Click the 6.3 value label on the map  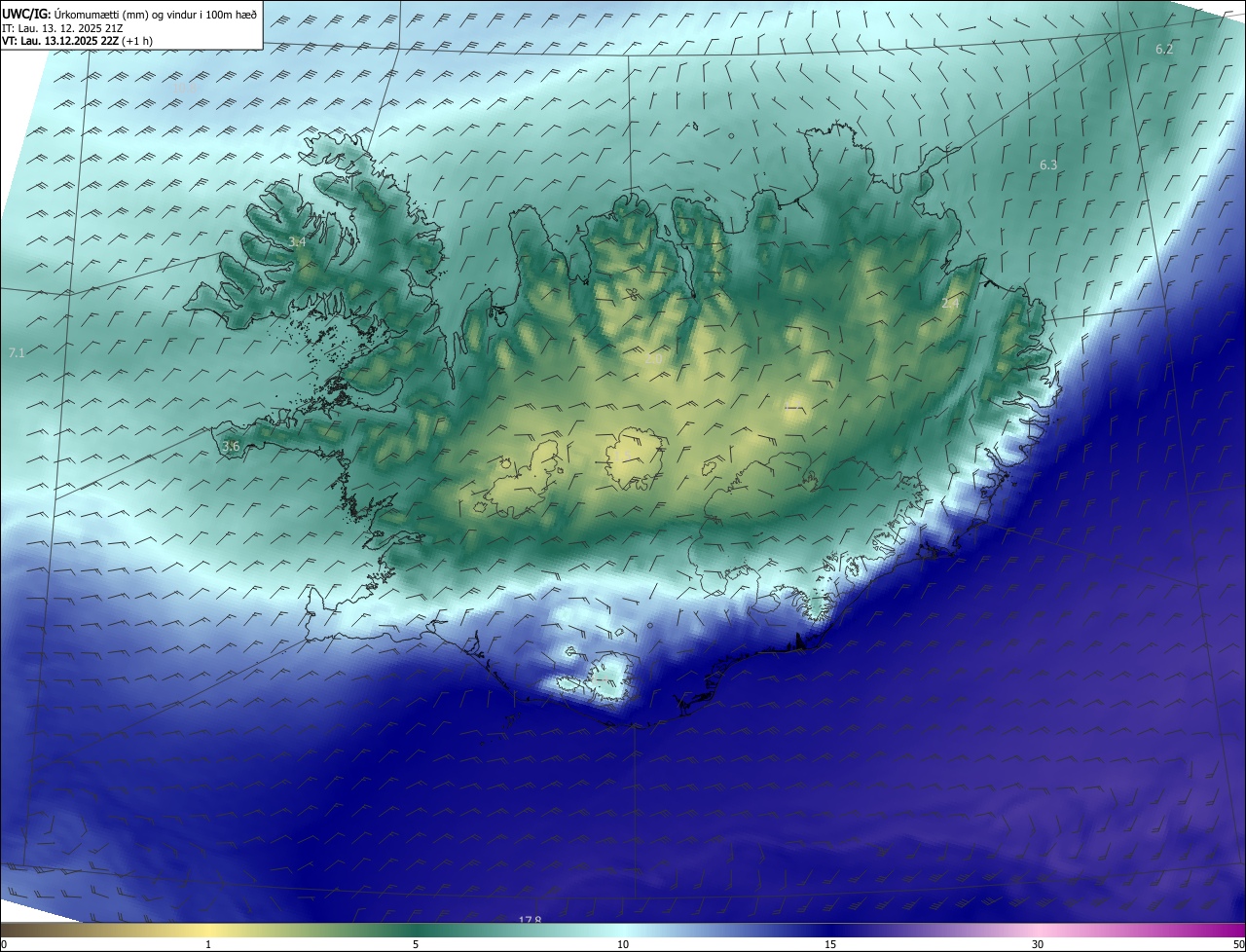[x=1048, y=165]
